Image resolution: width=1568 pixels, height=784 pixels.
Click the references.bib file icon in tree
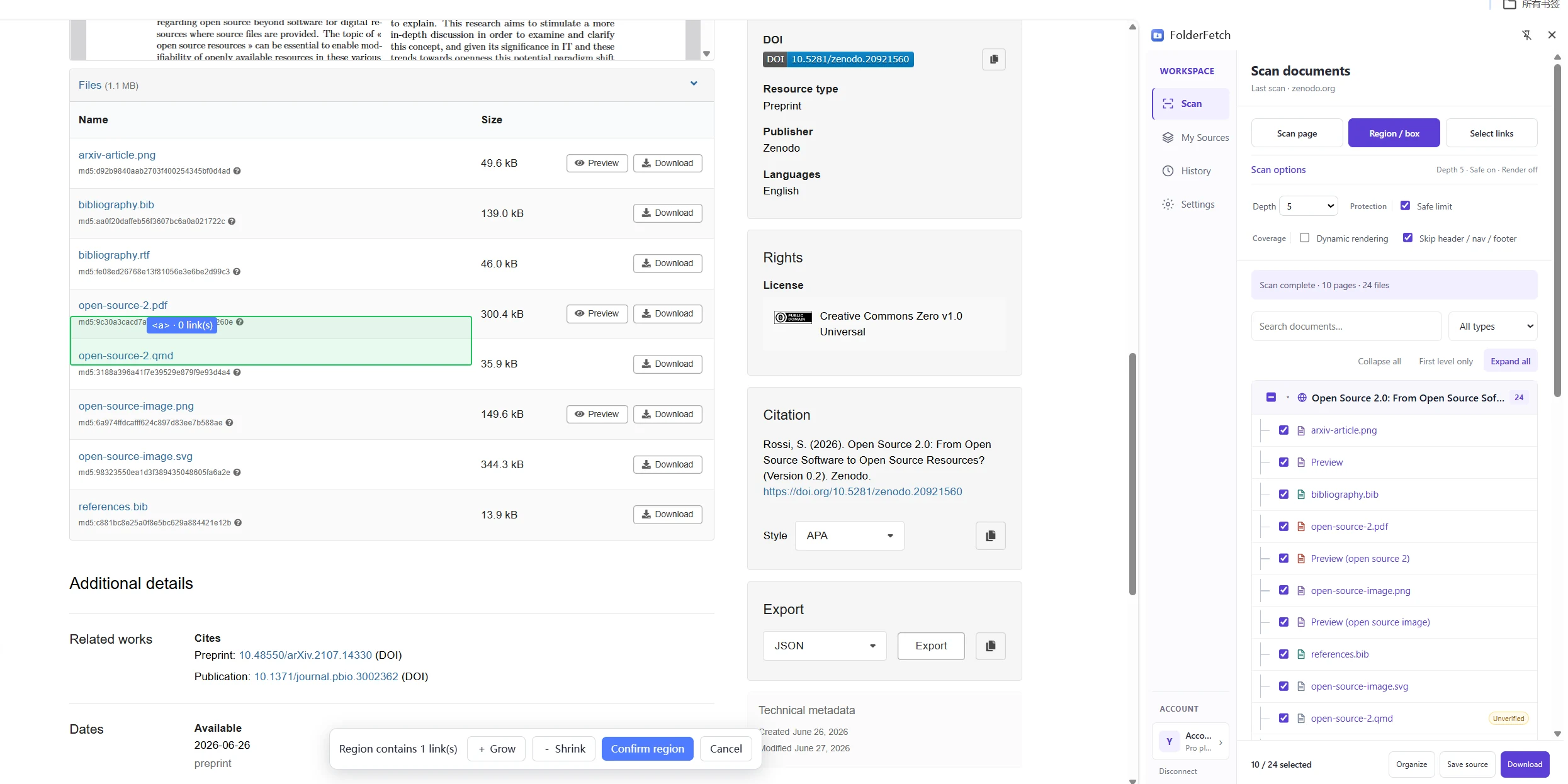click(x=1301, y=654)
